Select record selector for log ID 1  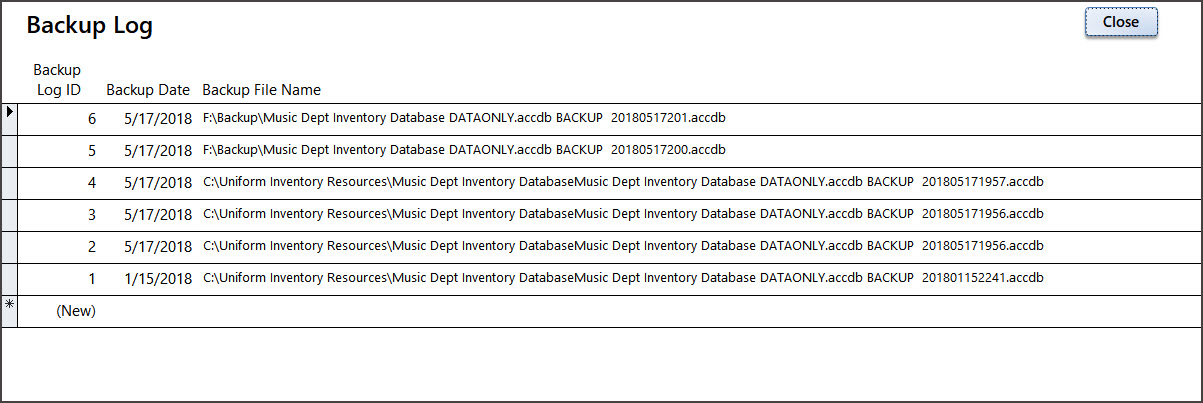pyautogui.click(x=9, y=278)
